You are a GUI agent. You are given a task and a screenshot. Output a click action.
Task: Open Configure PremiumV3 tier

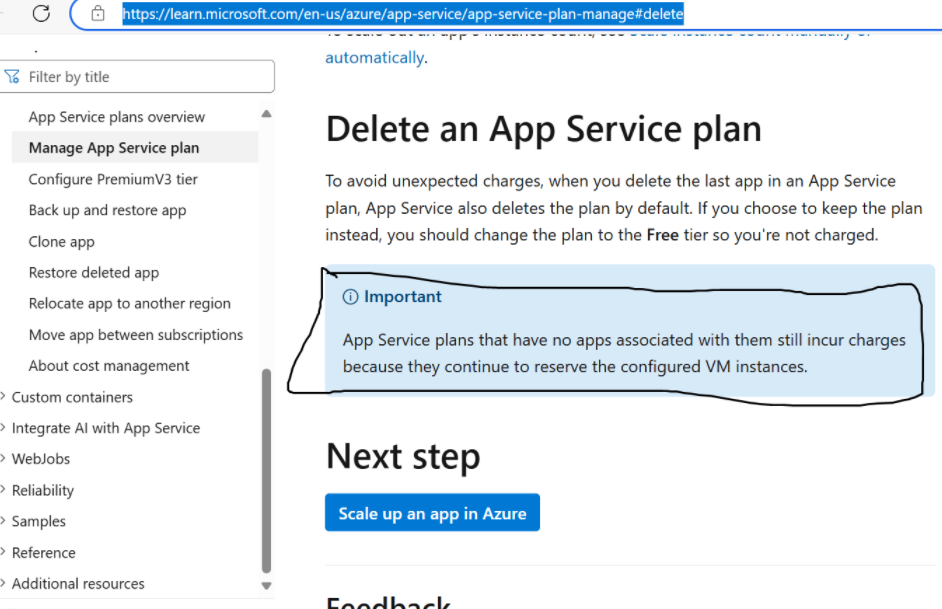point(113,179)
